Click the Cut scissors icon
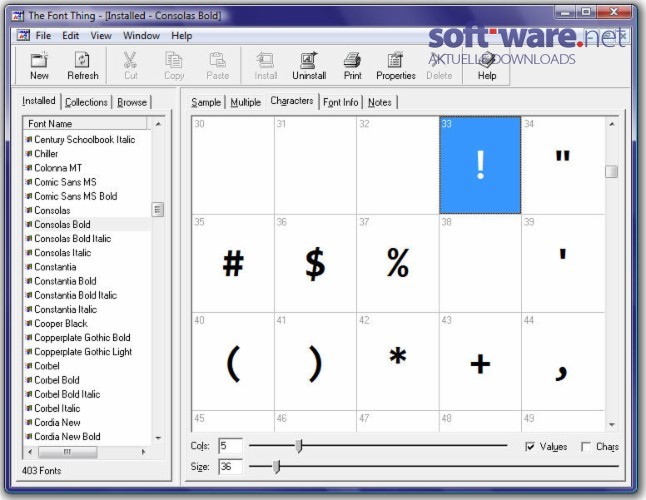The height and width of the screenshot is (500, 646). click(x=130, y=60)
